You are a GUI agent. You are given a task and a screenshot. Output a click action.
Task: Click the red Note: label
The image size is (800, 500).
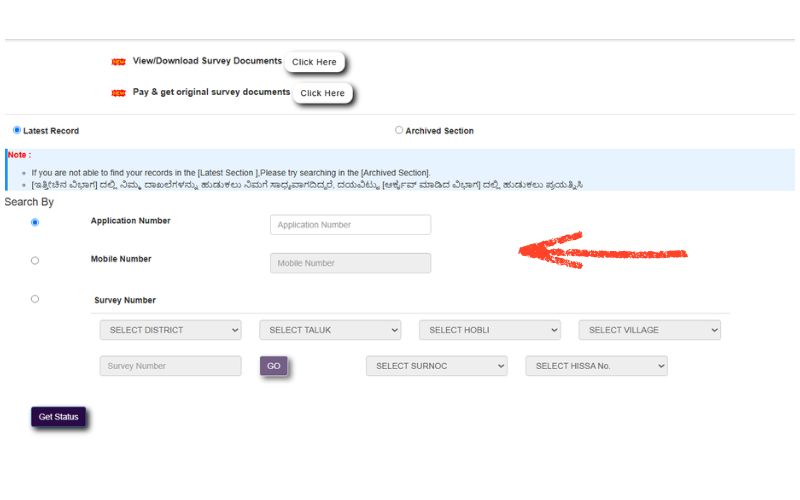pyautogui.click(x=19, y=155)
